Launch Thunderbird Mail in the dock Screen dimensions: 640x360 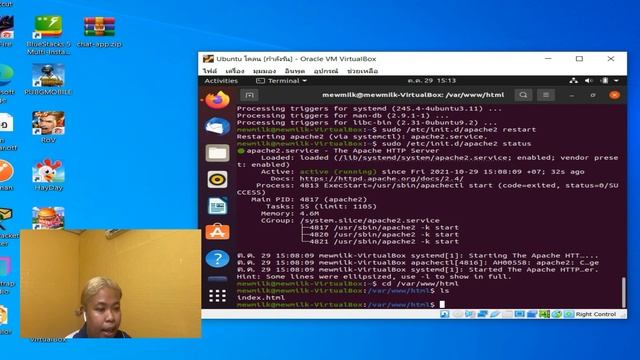click(217, 126)
